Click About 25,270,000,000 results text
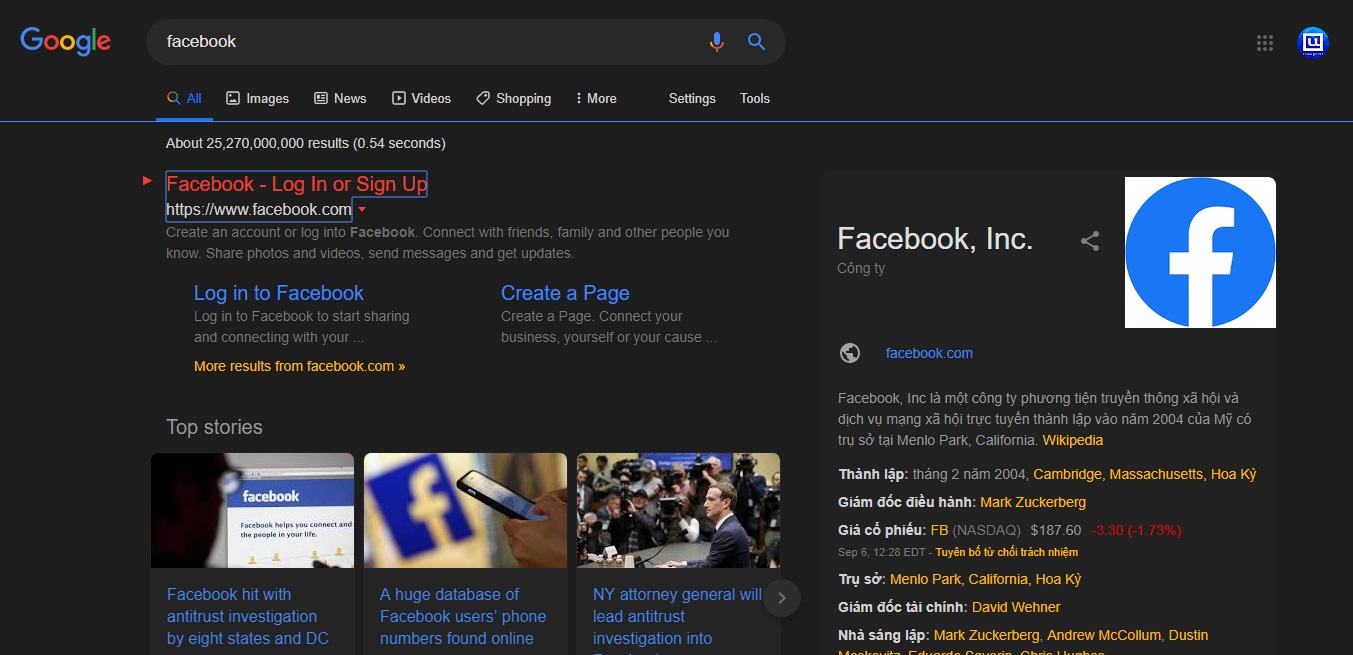 pyautogui.click(x=306, y=143)
